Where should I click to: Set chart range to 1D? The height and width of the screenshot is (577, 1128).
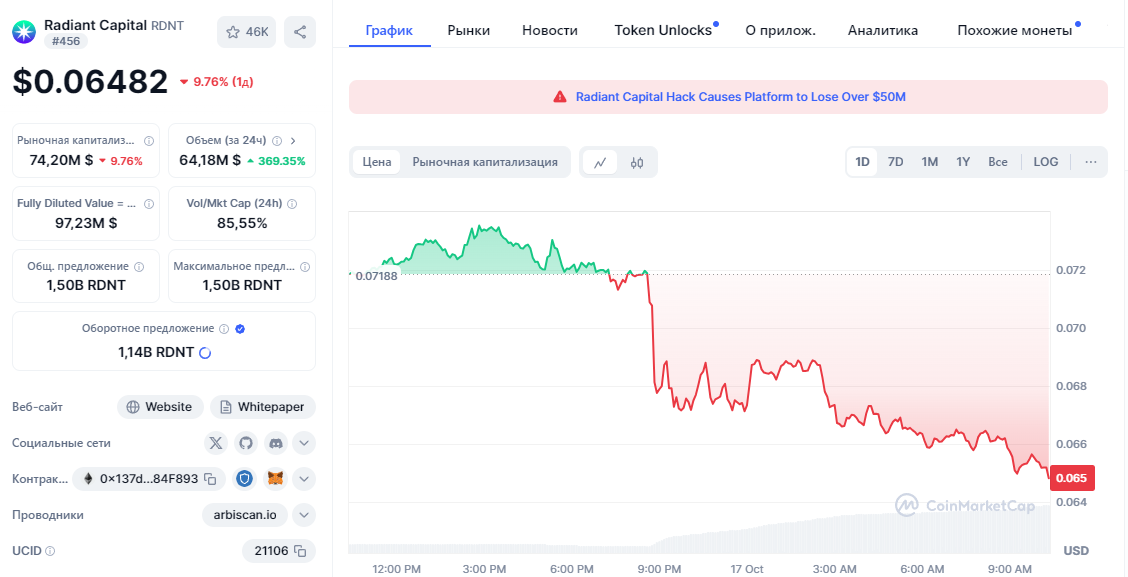click(862, 162)
